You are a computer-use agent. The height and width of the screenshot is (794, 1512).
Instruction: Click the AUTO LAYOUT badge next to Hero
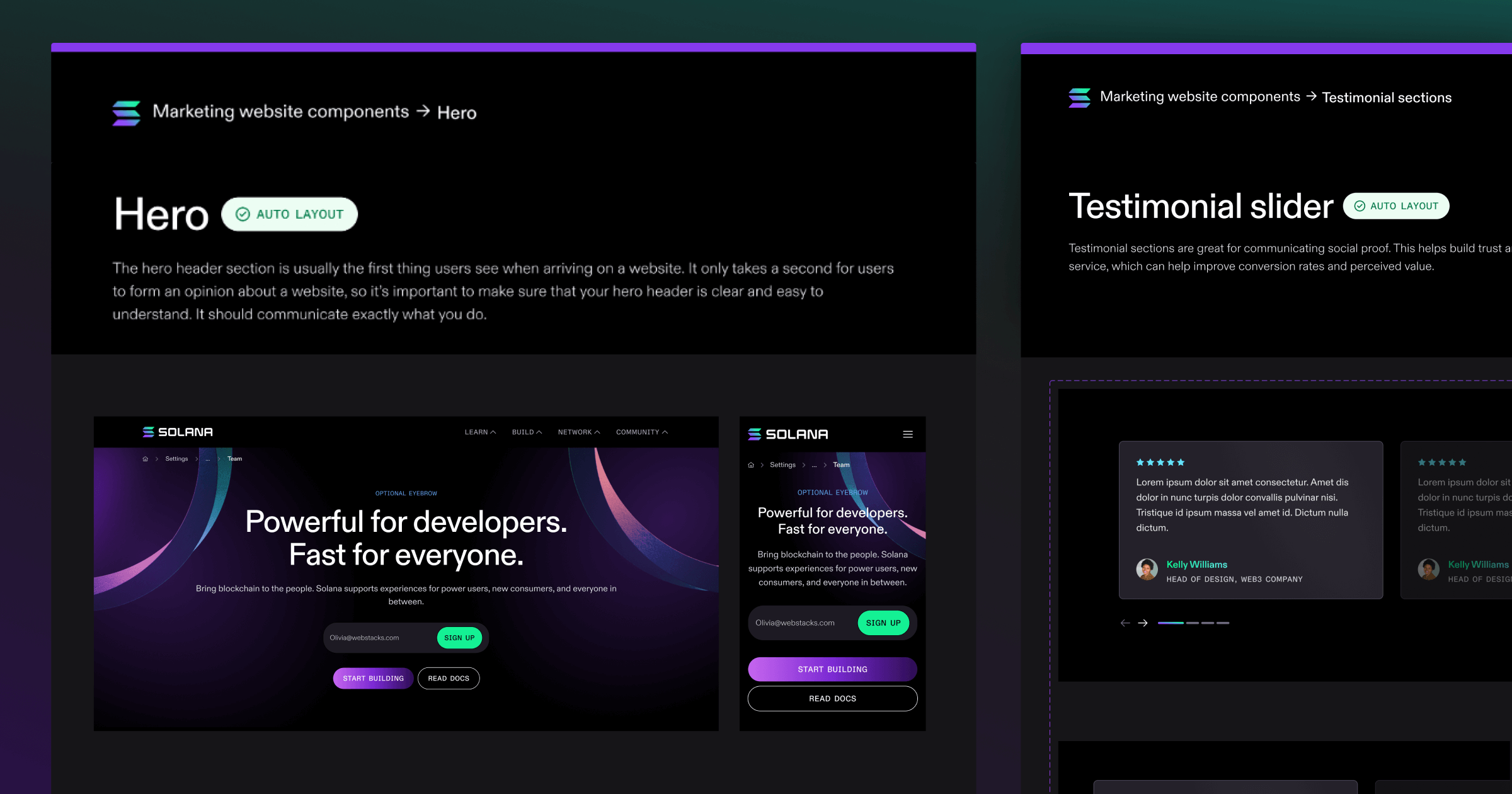click(289, 214)
